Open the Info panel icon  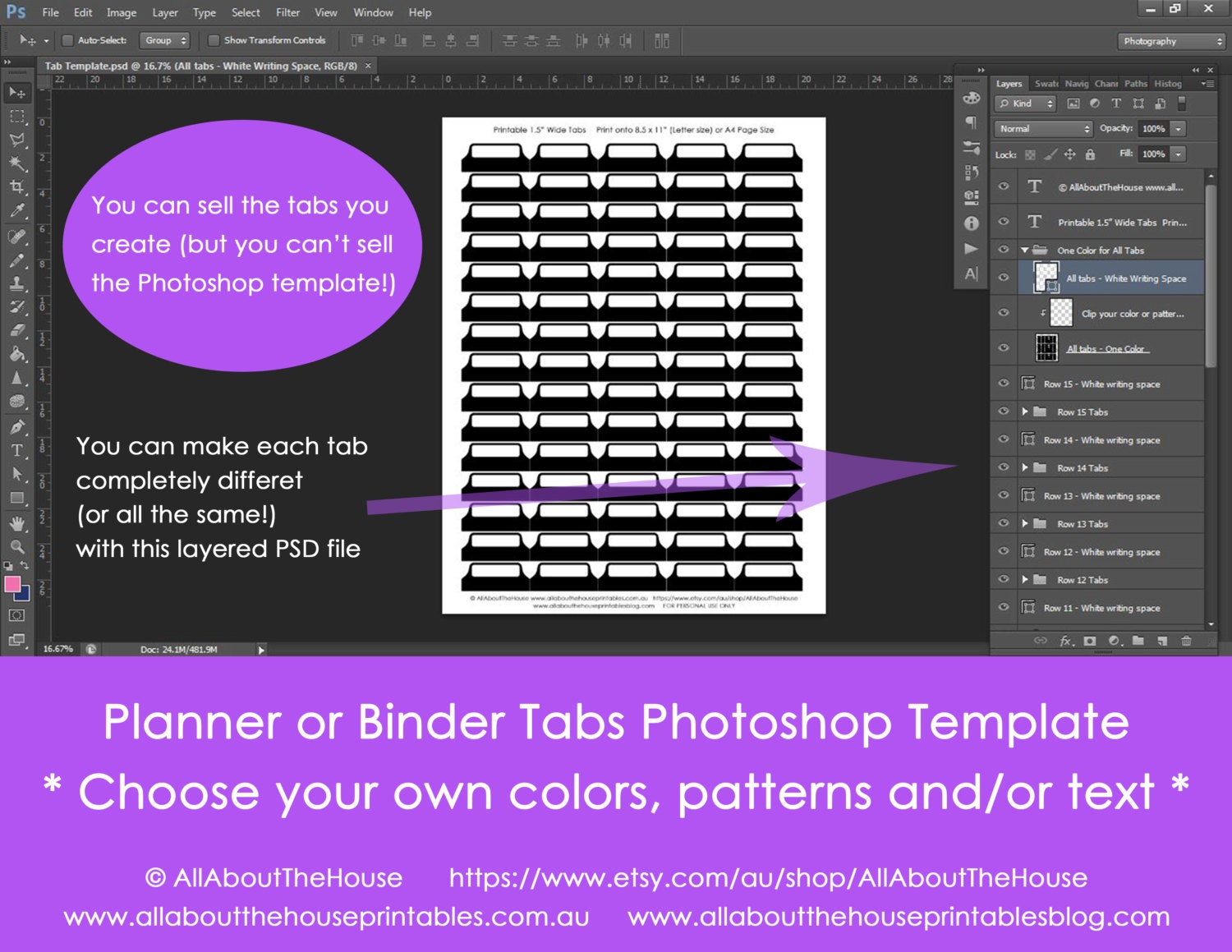click(972, 223)
